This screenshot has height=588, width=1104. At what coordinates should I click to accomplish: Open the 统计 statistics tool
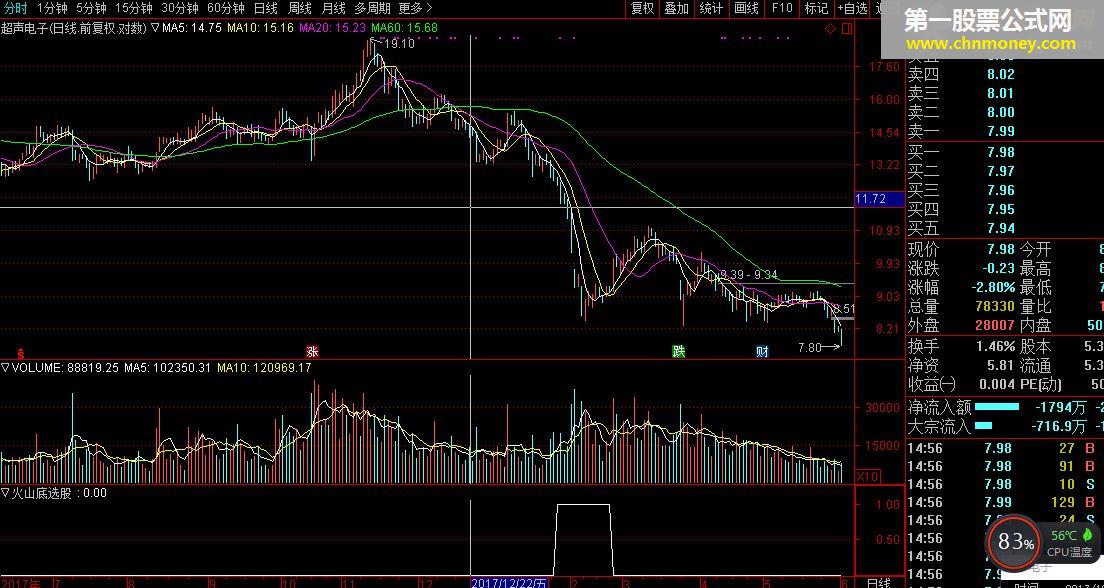click(x=711, y=8)
